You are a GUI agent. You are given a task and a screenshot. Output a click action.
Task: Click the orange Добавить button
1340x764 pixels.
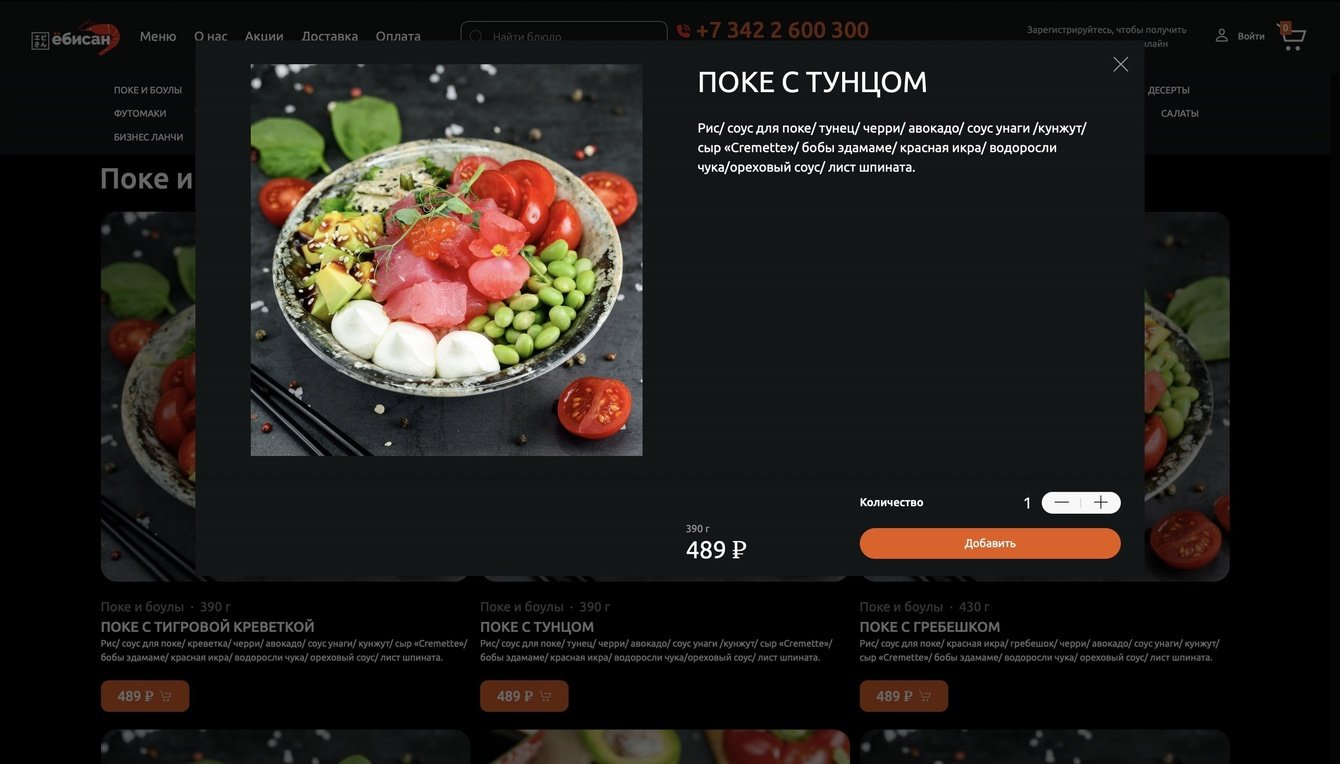[x=990, y=543]
